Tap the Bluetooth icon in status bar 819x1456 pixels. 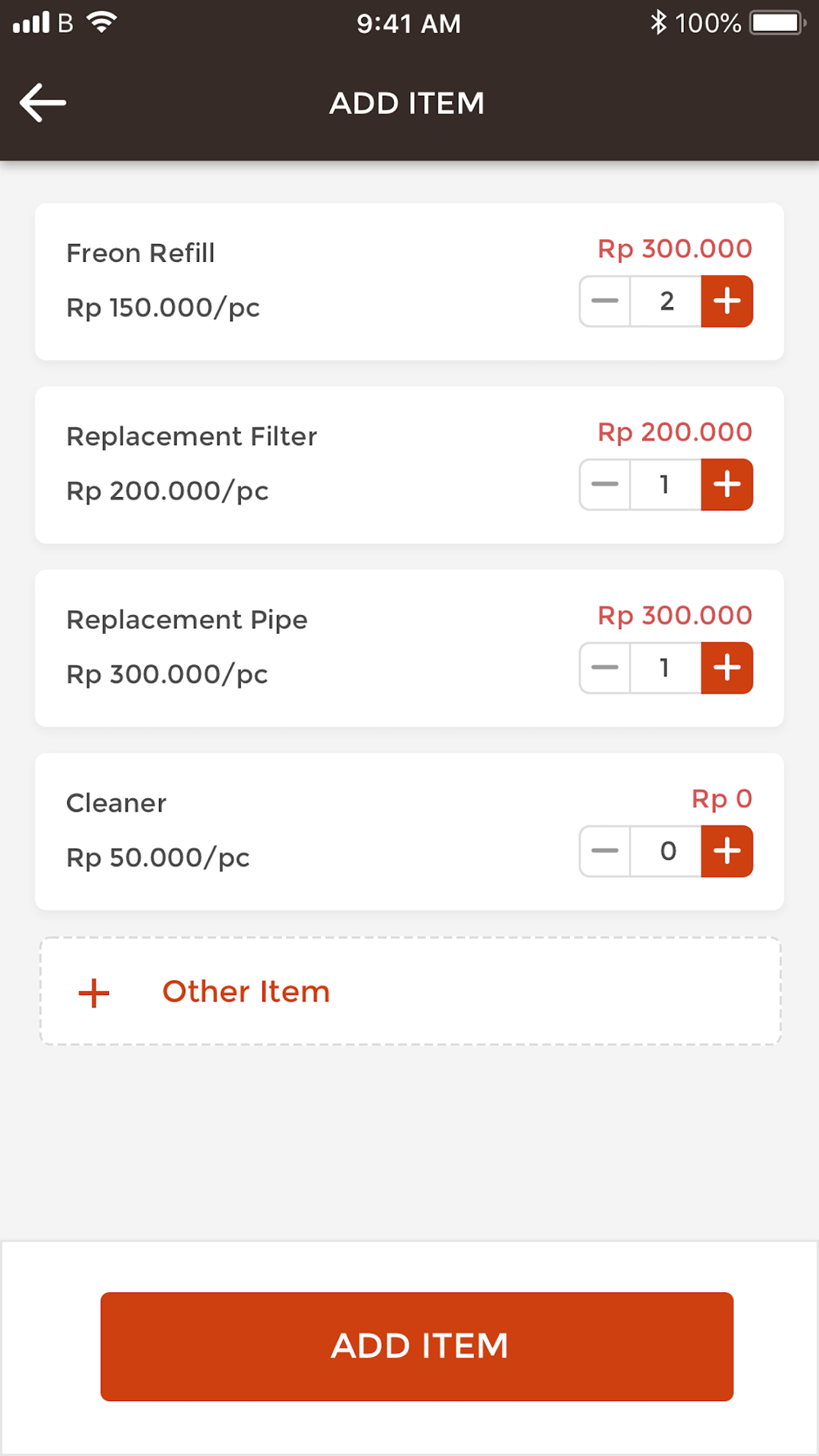(x=658, y=22)
